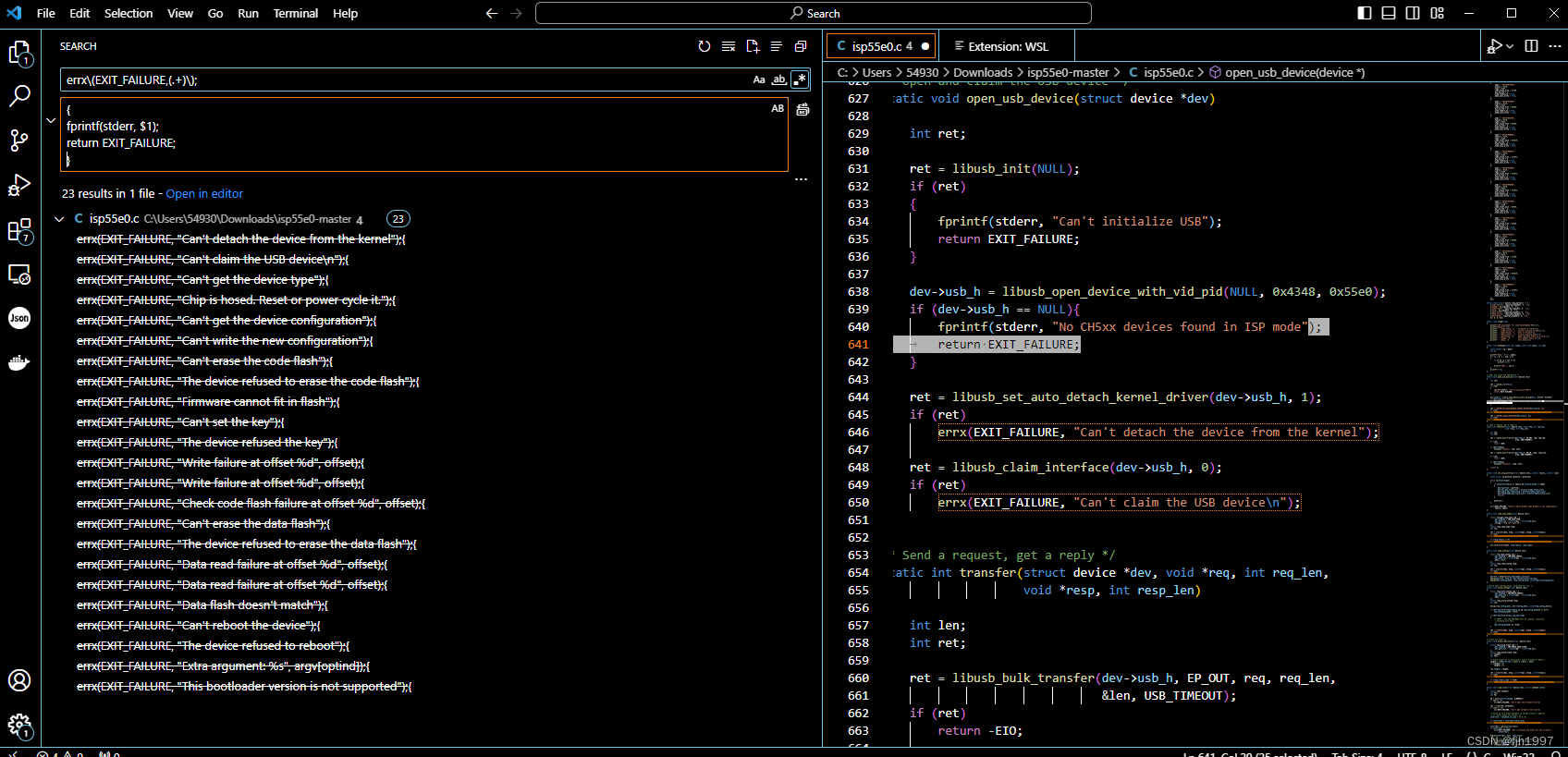Collapse isp55e0.c results tree
The width and height of the screenshot is (1568, 757).
point(59,219)
